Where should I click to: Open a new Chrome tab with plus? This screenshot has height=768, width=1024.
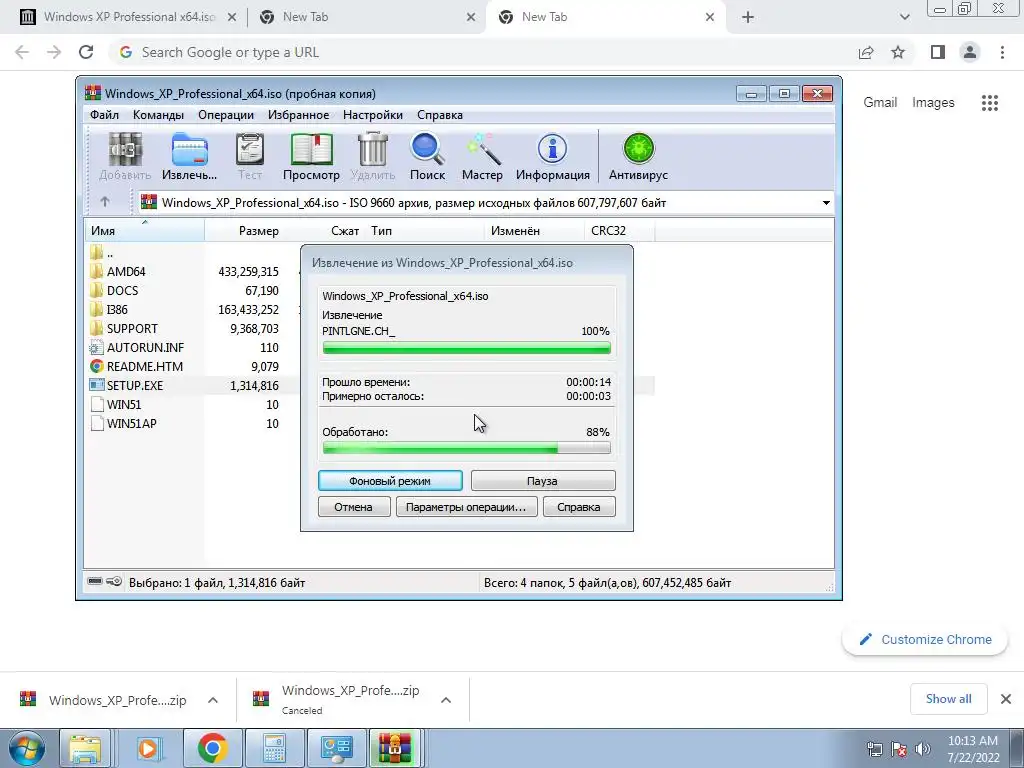tap(748, 18)
